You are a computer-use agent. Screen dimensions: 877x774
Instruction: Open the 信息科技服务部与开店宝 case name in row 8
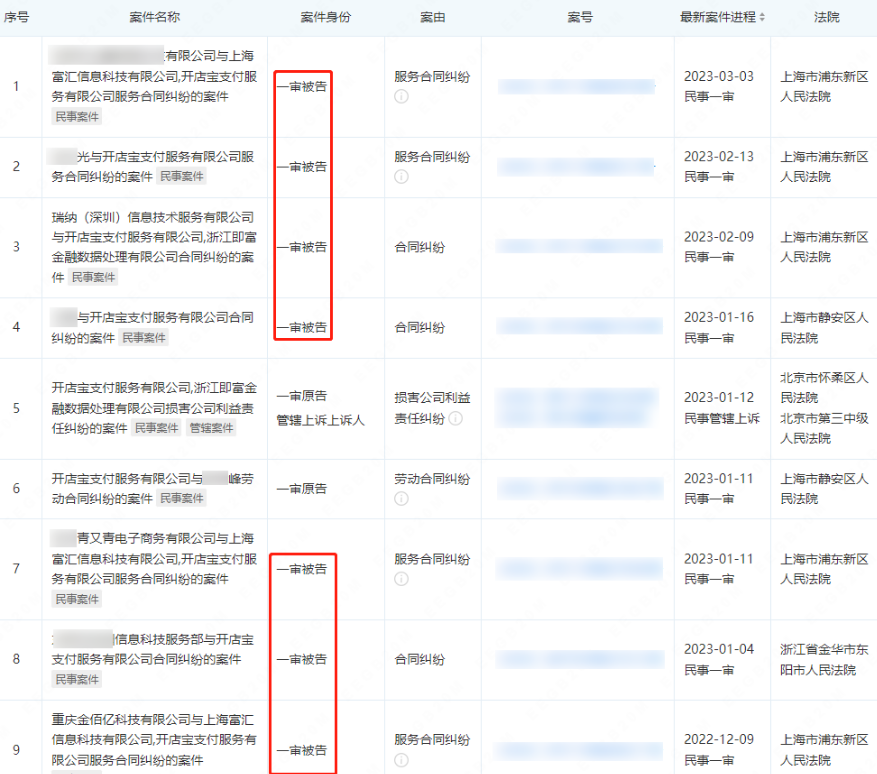pyautogui.click(x=153, y=649)
